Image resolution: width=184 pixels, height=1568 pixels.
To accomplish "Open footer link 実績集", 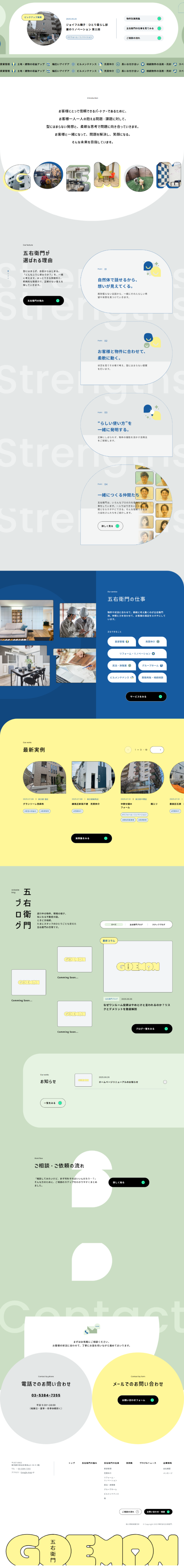I will (x=129, y=1463).
